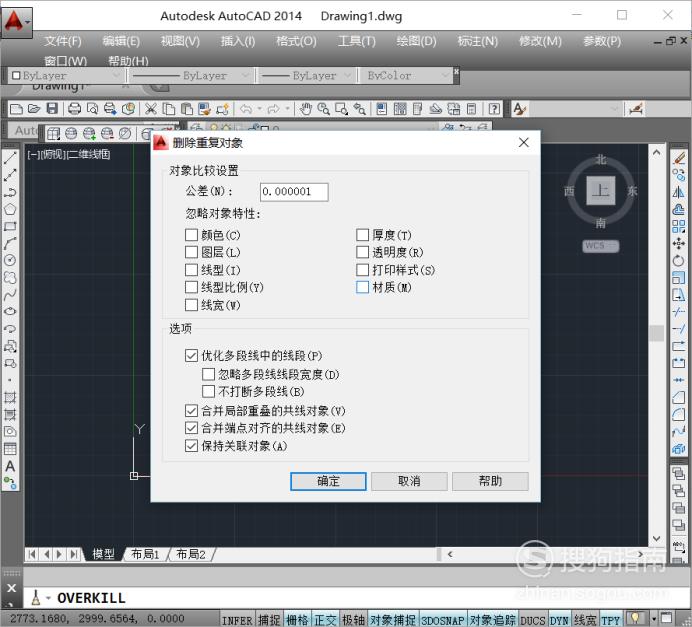Open the 视图(V) menu
Viewport: 692px width, 627px height.
click(180, 41)
